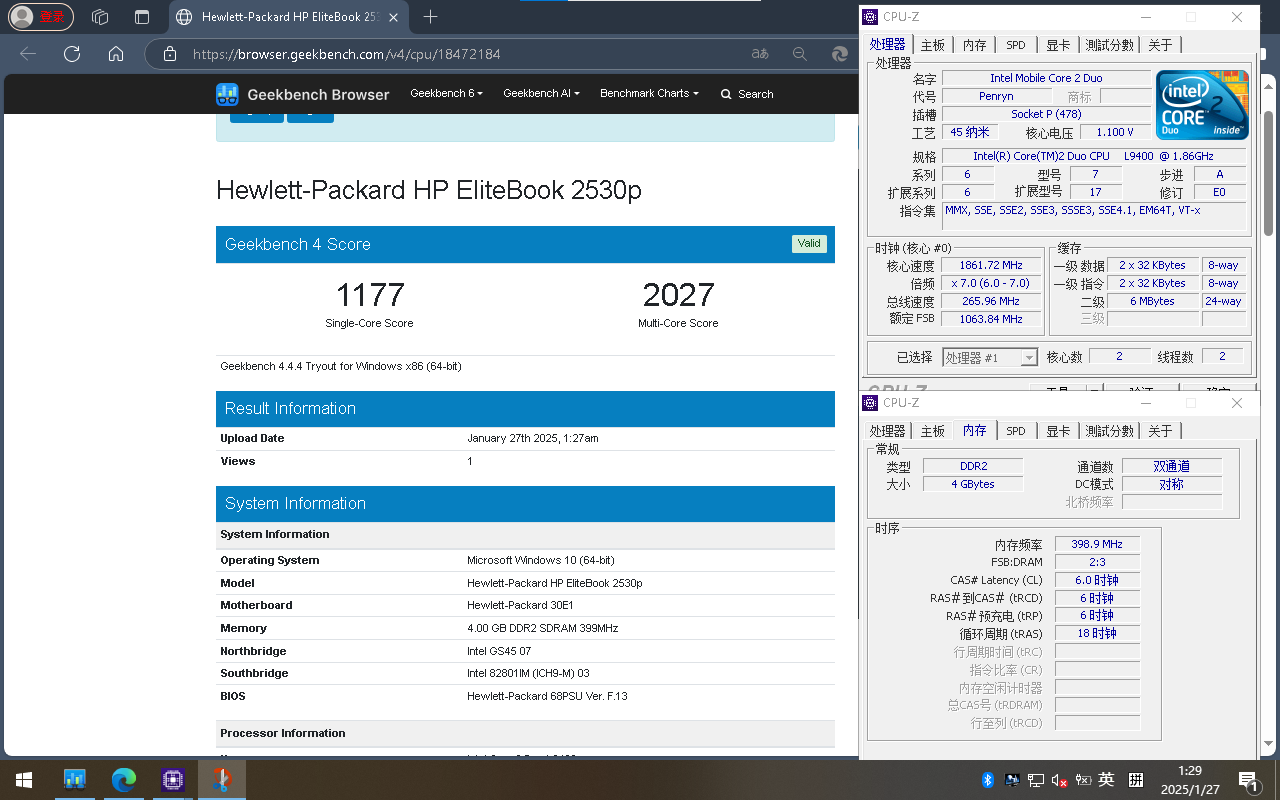Image resolution: width=1280 pixels, height=800 pixels.
Task: Click the BIOS value 68PSU Ver. F.13
Action: point(547,696)
